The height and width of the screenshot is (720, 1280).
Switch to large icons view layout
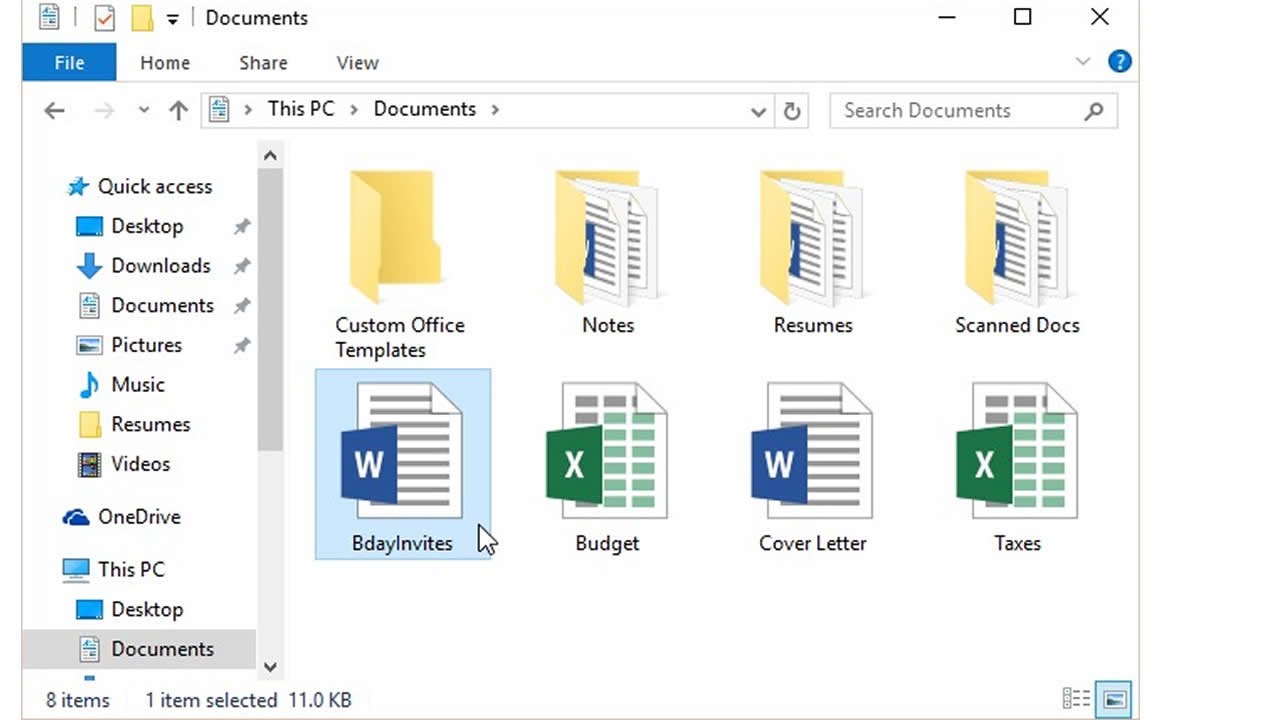coord(1113,698)
